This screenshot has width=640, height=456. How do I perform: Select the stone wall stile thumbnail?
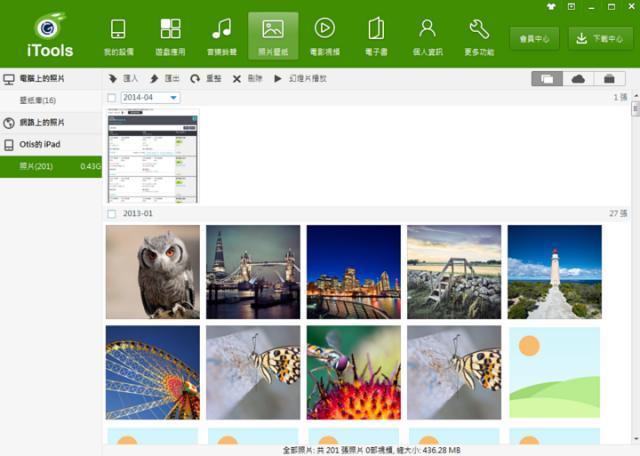(454, 272)
